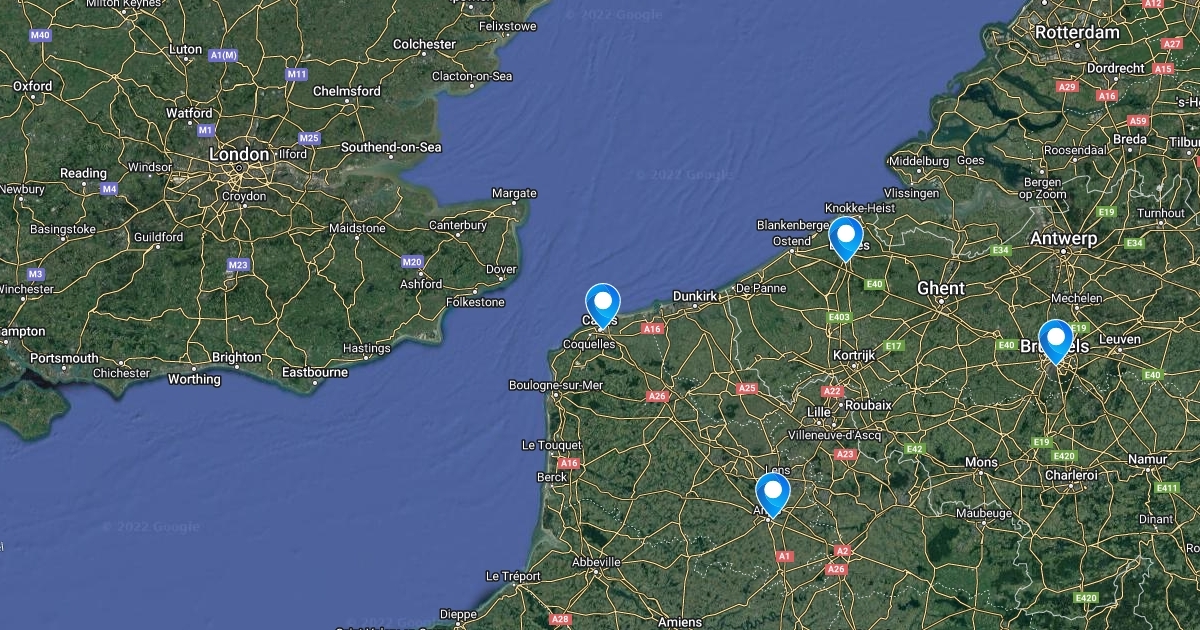Click the Rotterdam label
Viewport: 1200px width, 630px height.
coord(1077,32)
